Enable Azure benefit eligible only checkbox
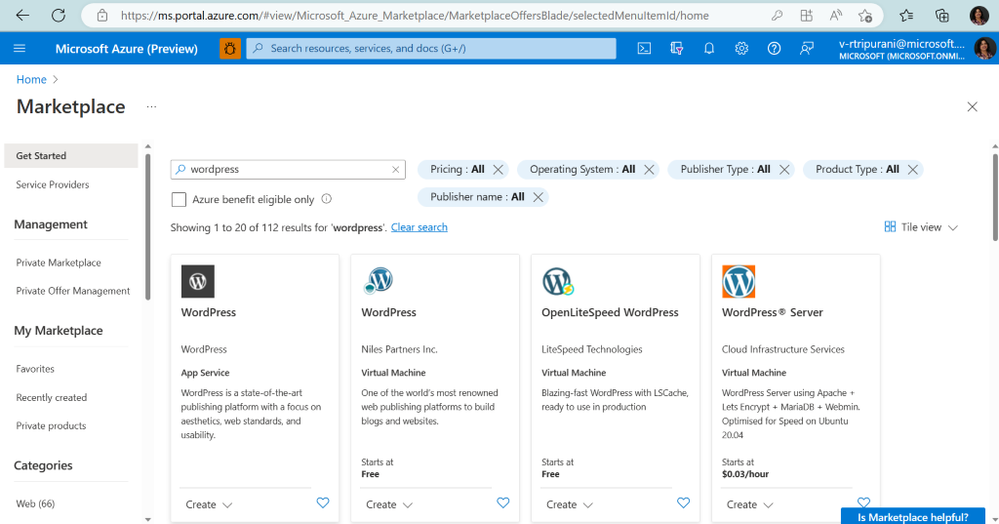Screen dimensions: 999x524 pos(179,200)
